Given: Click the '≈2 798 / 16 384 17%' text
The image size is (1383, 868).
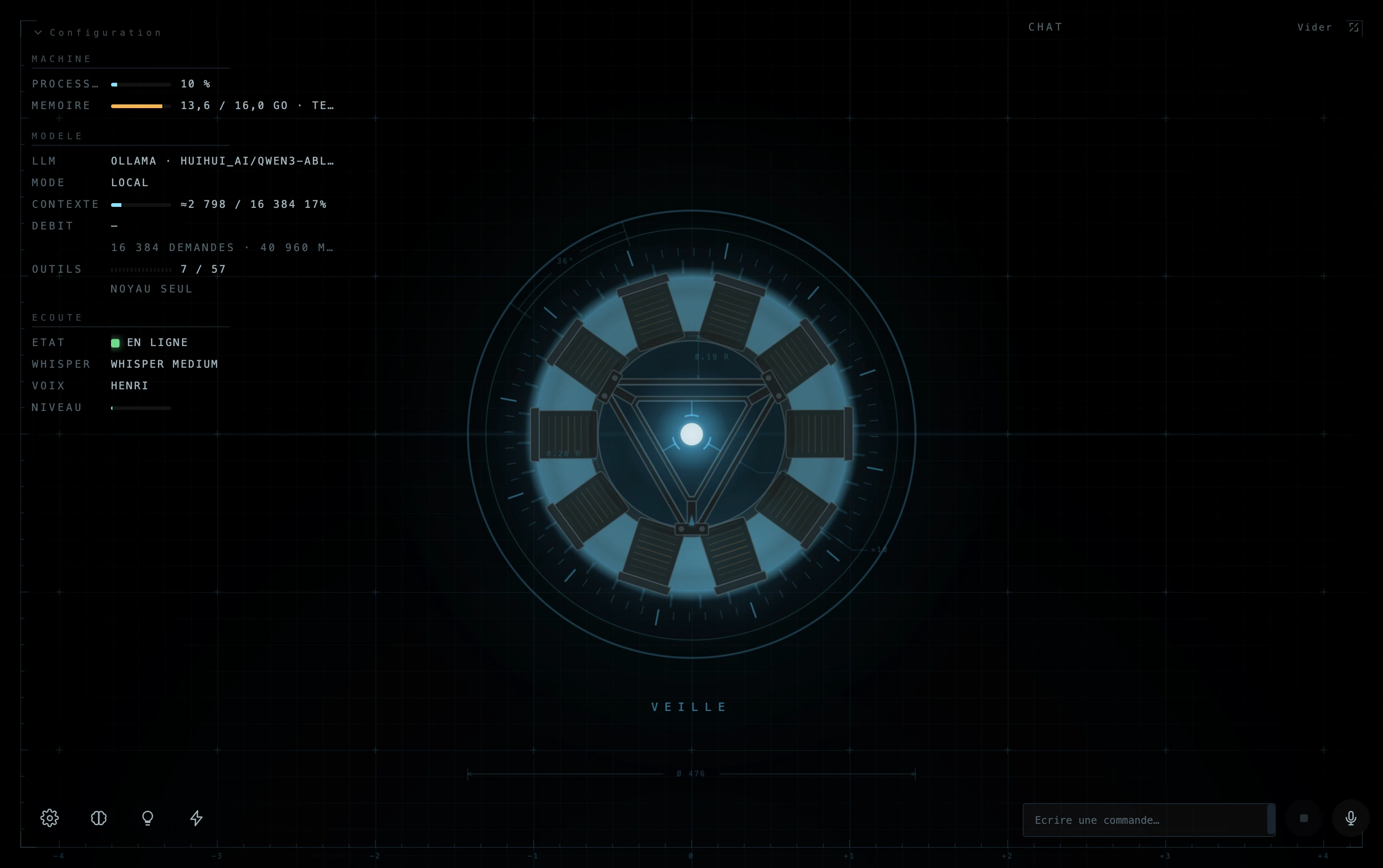Looking at the screenshot, I should pos(253,205).
